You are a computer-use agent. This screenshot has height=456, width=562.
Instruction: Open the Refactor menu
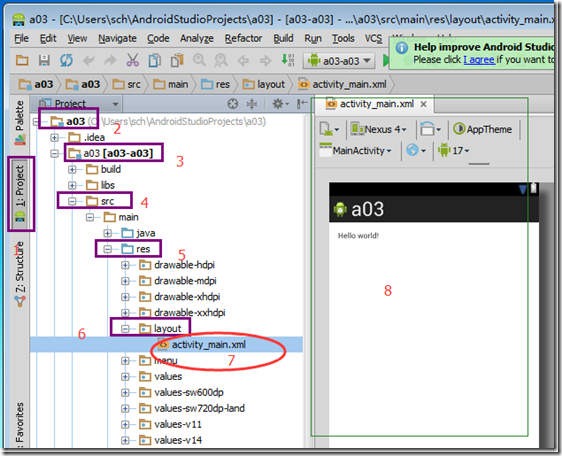click(x=243, y=38)
